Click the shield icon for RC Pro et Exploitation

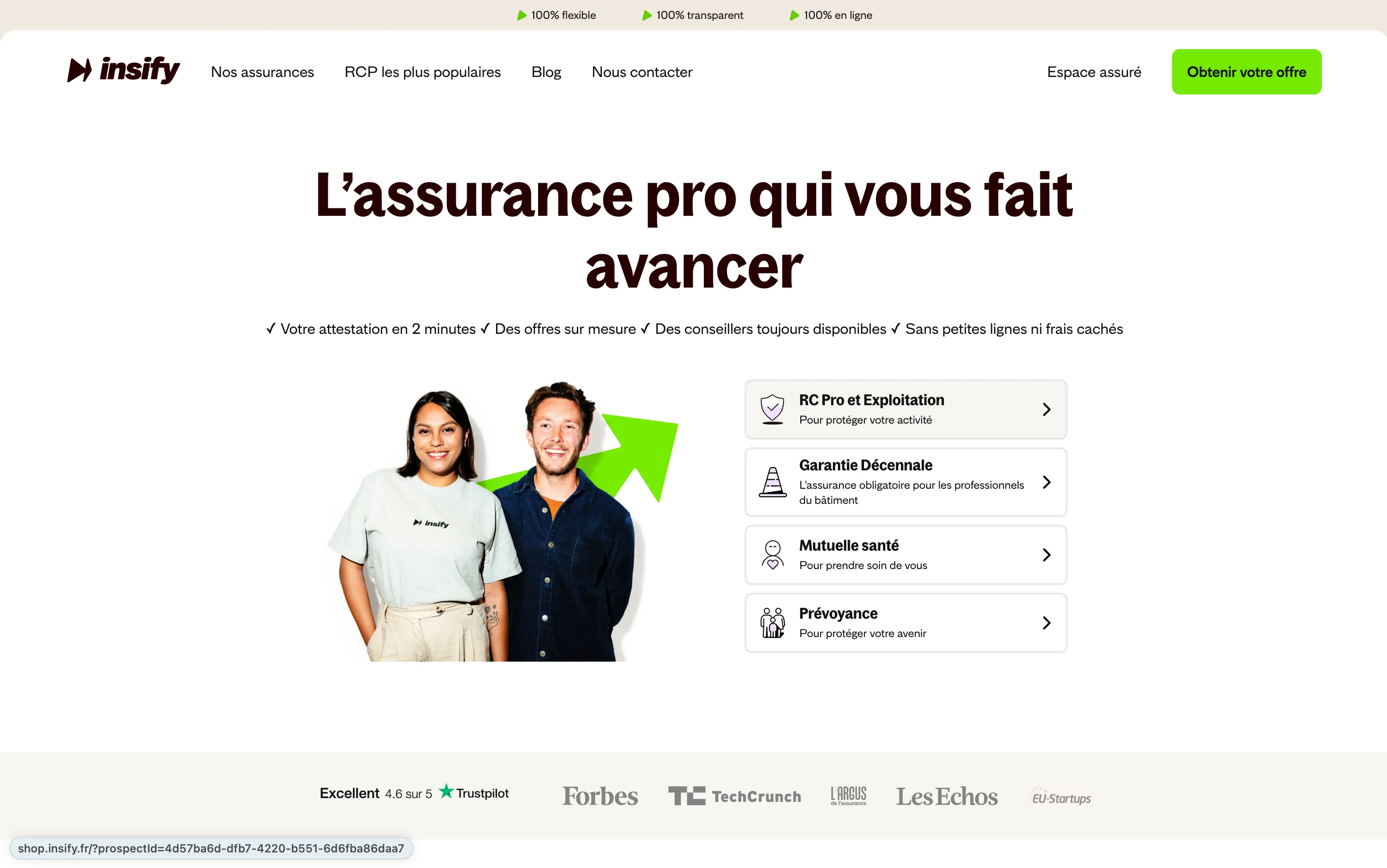click(x=772, y=409)
